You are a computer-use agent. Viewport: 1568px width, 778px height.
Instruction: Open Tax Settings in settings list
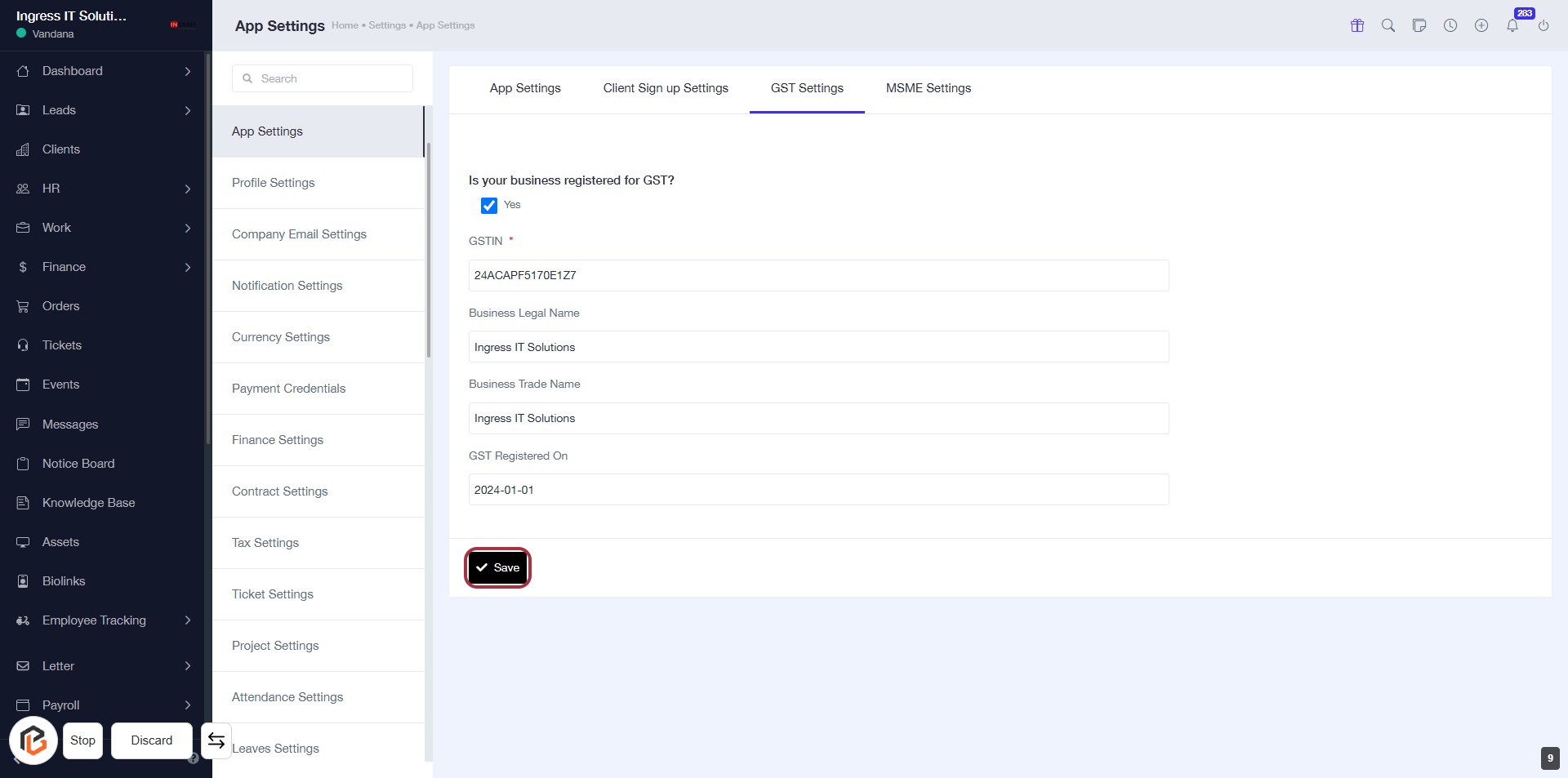(265, 543)
